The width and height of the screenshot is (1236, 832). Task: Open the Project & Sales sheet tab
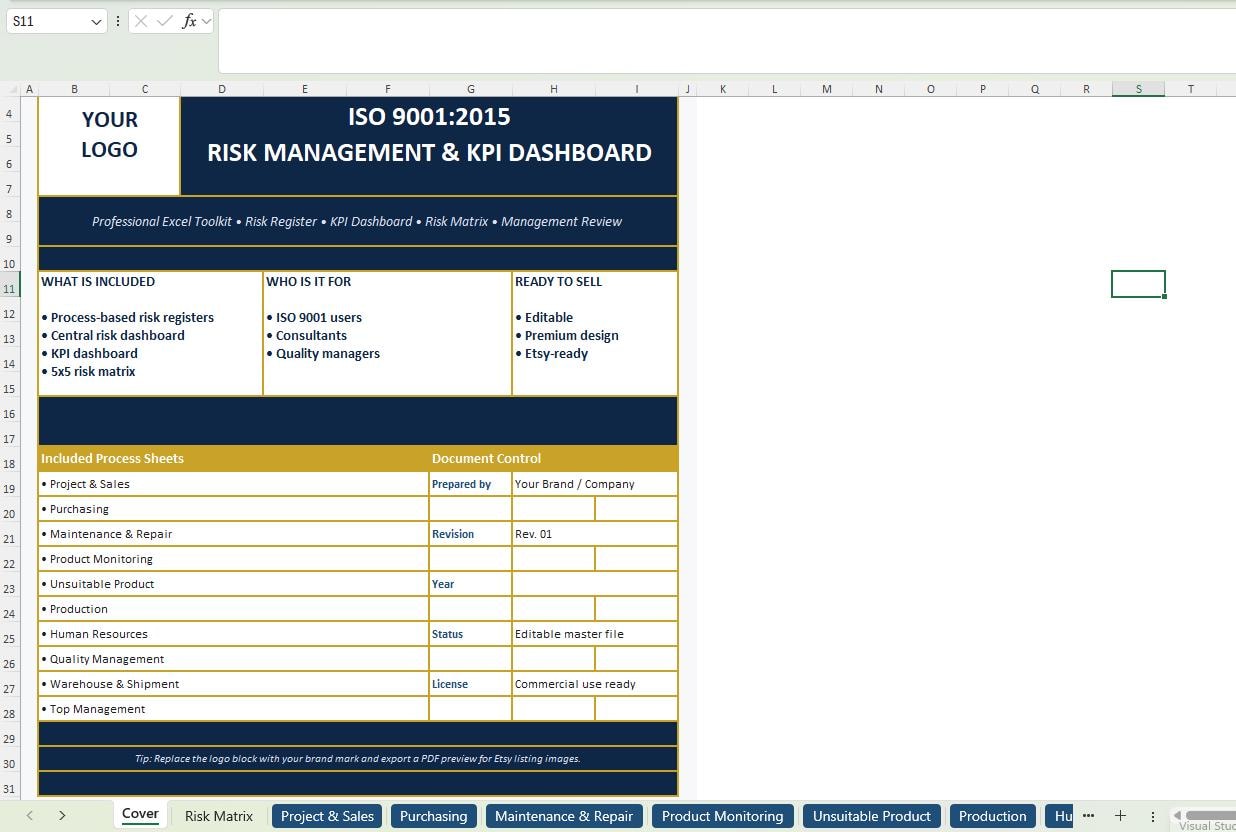pyautogui.click(x=328, y=816)
